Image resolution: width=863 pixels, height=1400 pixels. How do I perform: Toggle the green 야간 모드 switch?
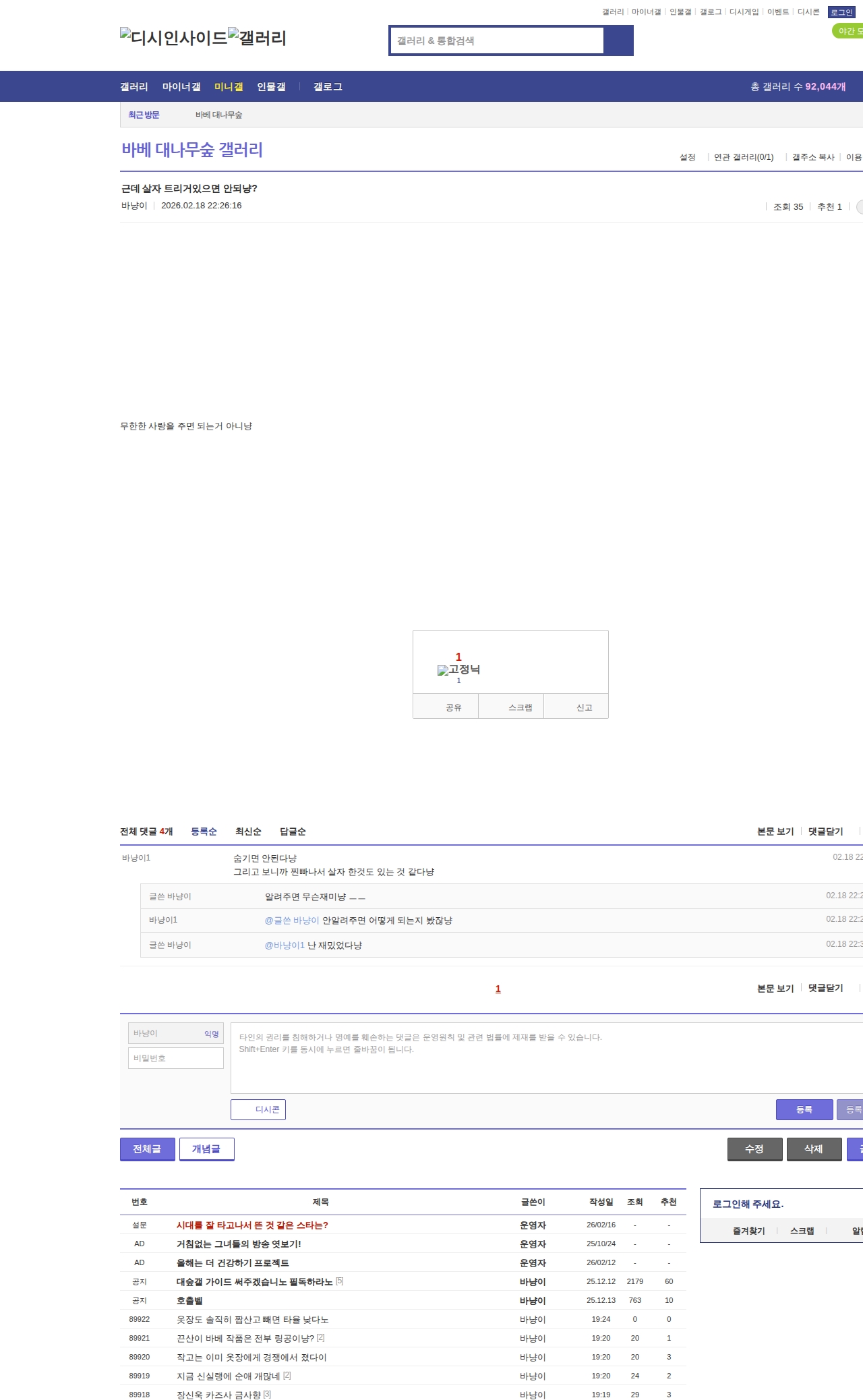(x=848, y=31)
